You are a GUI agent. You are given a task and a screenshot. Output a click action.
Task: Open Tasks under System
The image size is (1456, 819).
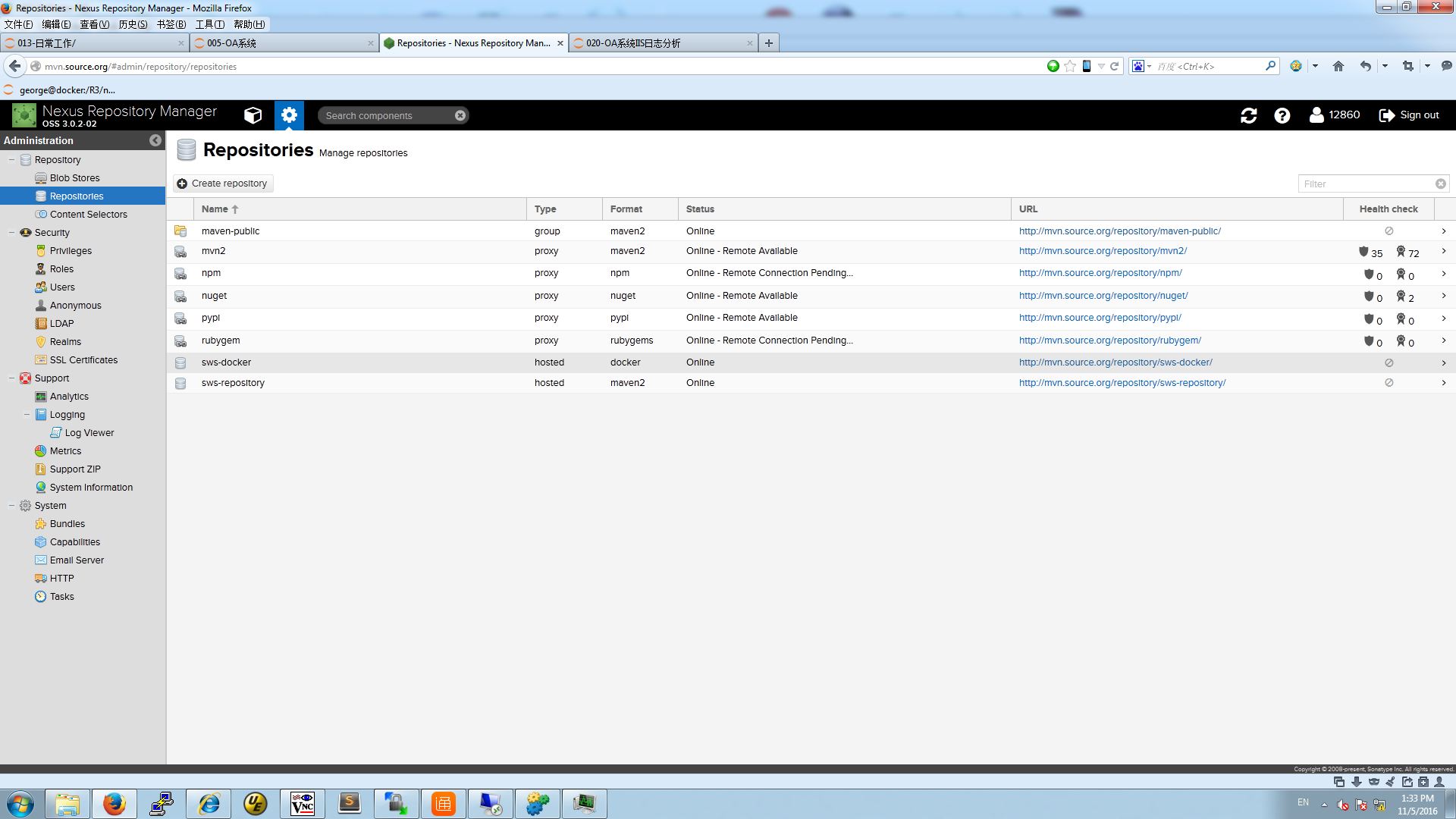point(61,597)
